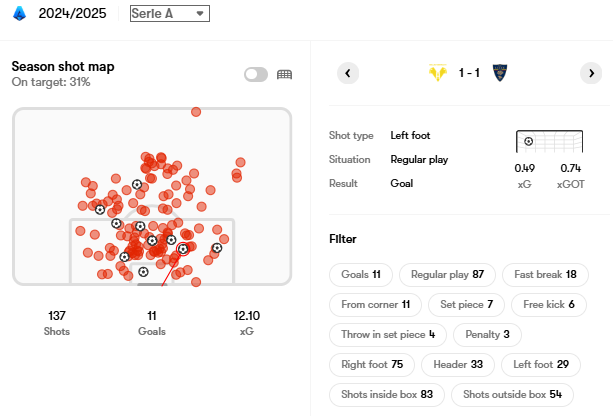Select the topmost shot dot on the pitch
Viewport: 613px width, 416px height.
click(x=196, y=111)
